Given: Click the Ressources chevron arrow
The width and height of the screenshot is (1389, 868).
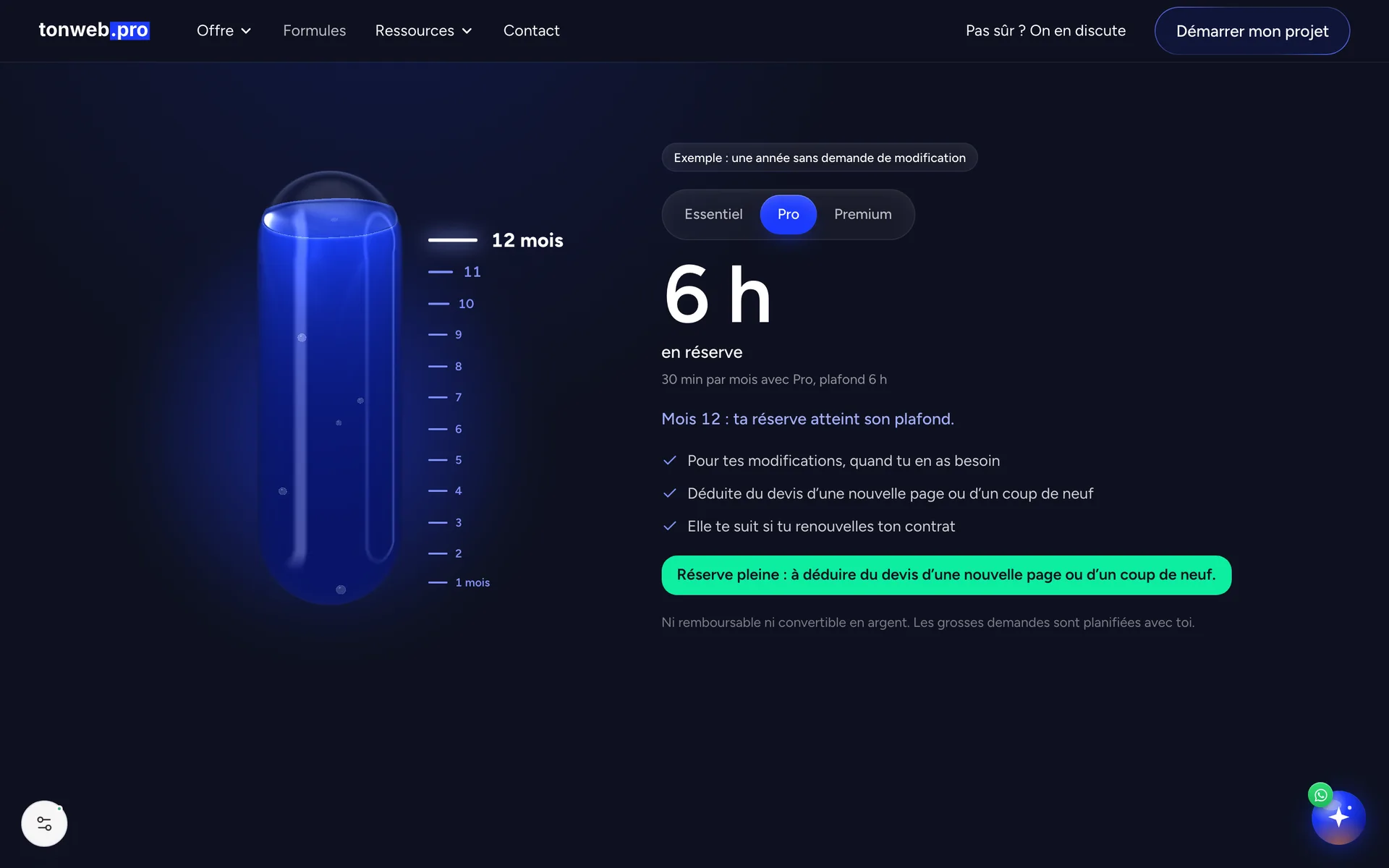Looking at the screenshot, I should 467,31.
